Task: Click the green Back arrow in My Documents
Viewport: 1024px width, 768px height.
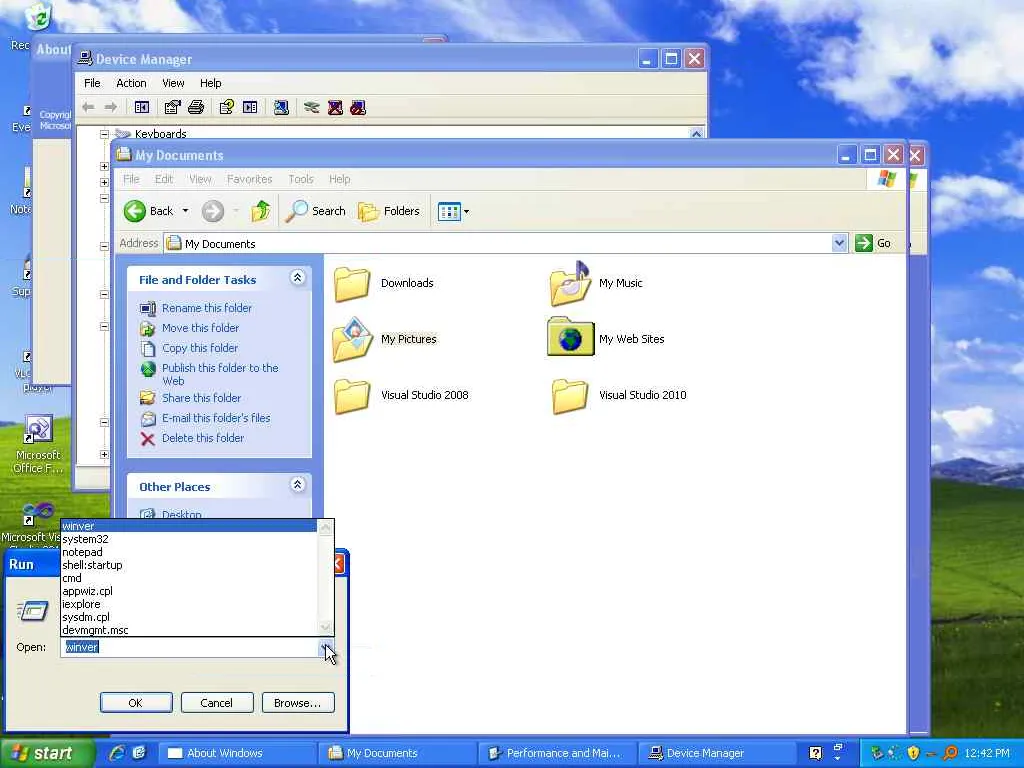Action: [135, 211]
